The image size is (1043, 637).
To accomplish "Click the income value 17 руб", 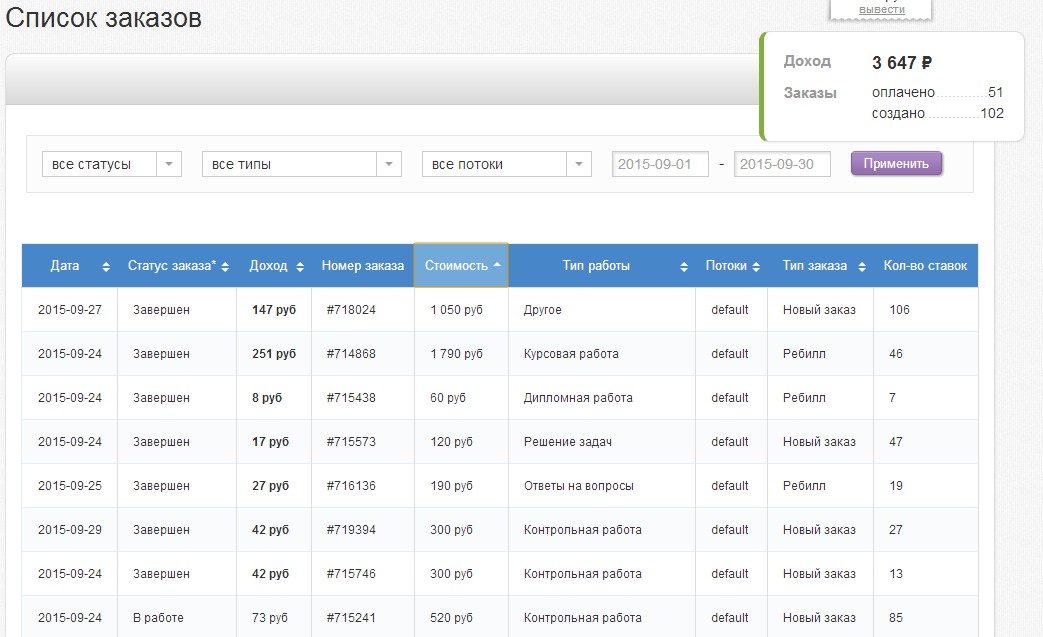I will pyautogui.click(x=271, y=442).
